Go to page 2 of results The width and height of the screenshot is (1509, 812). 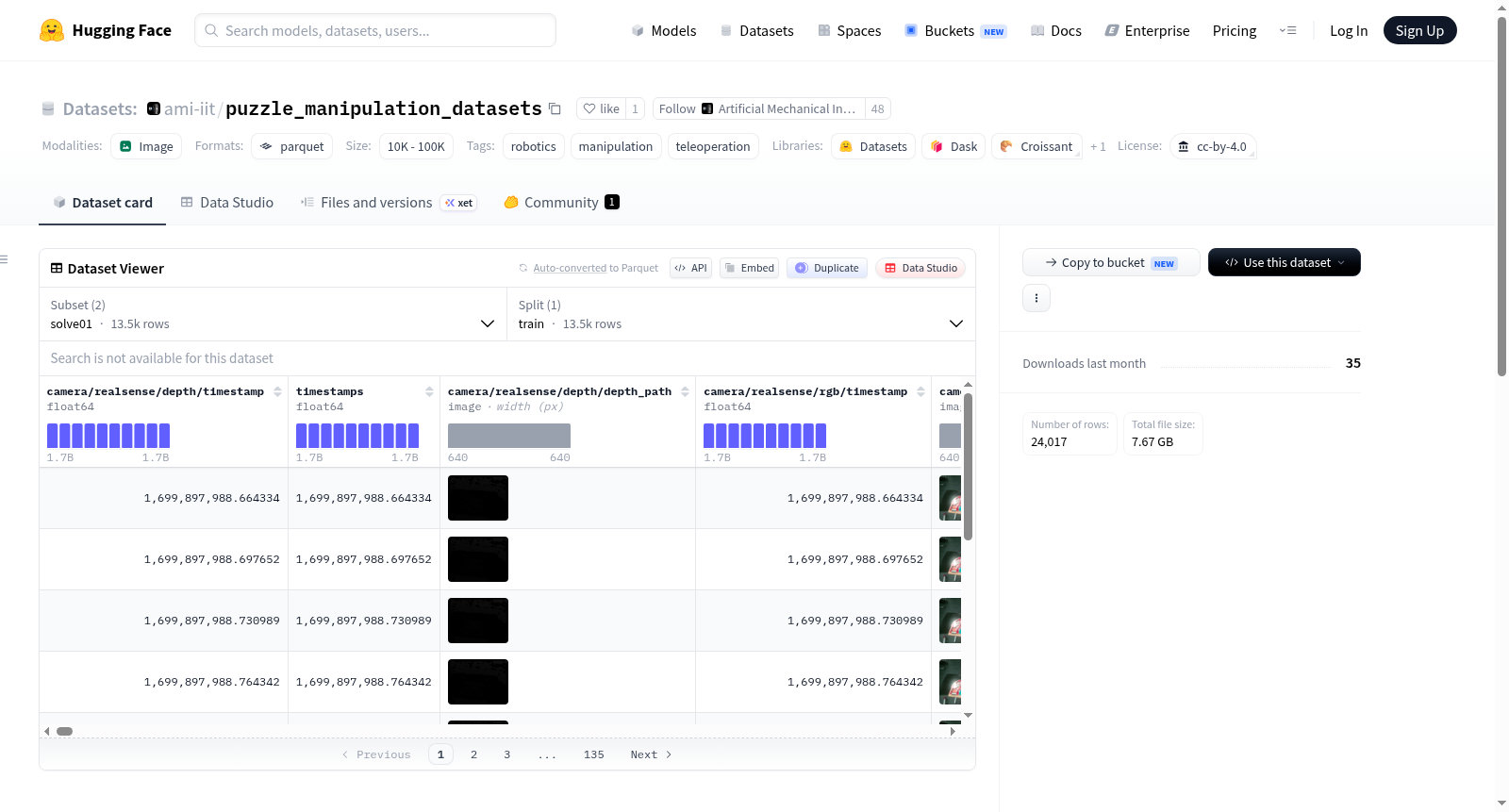pos(473,754)
